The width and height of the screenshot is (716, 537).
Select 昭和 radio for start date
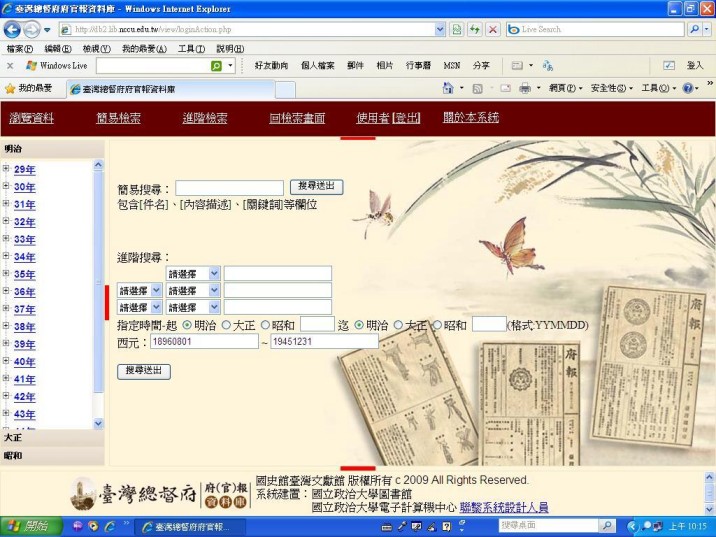tap(265, 325)
